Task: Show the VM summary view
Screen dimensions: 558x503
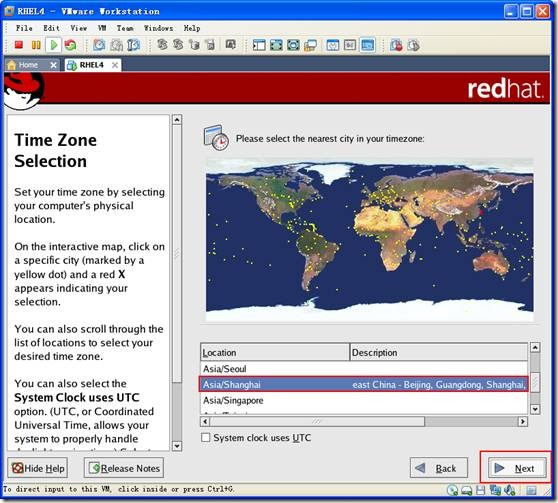Action: tap(333, 45)
